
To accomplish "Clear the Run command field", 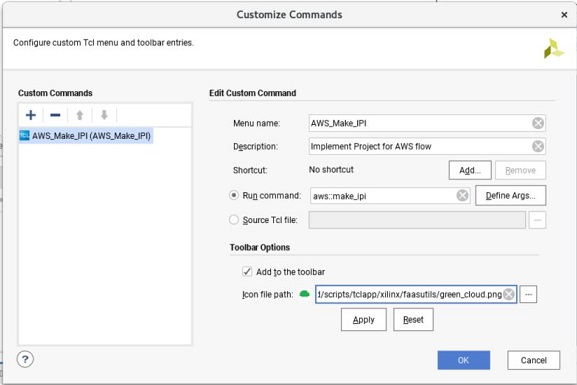I will [462, 195].
